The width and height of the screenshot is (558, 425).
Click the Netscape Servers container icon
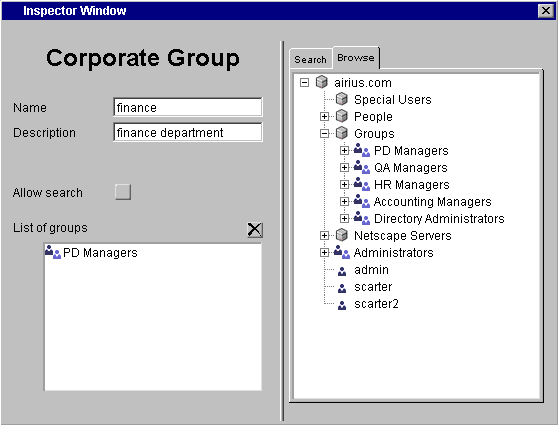[342, 235]
